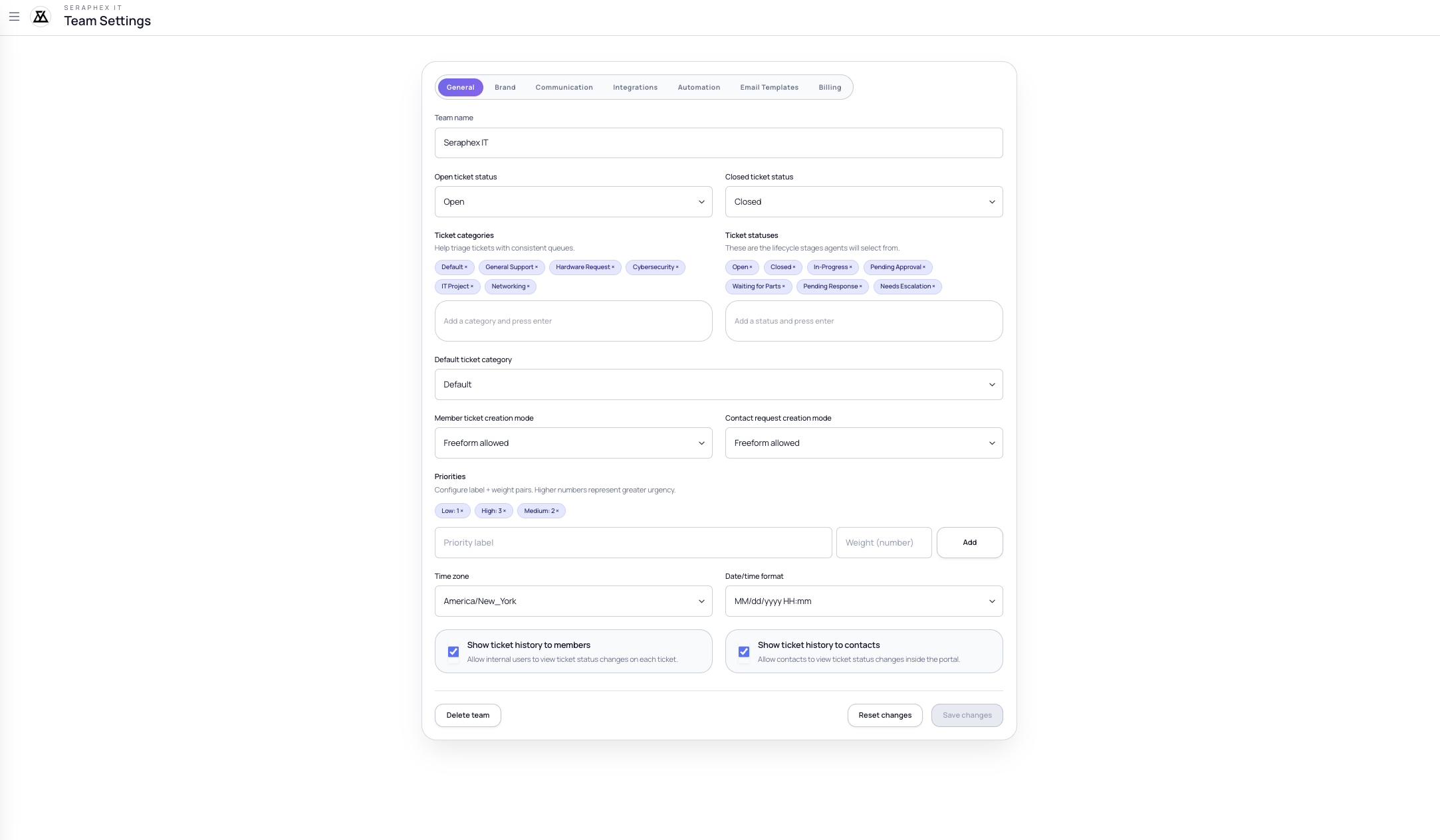Click the Add priority button
1440x840 pixels.
tap(969, 543)
